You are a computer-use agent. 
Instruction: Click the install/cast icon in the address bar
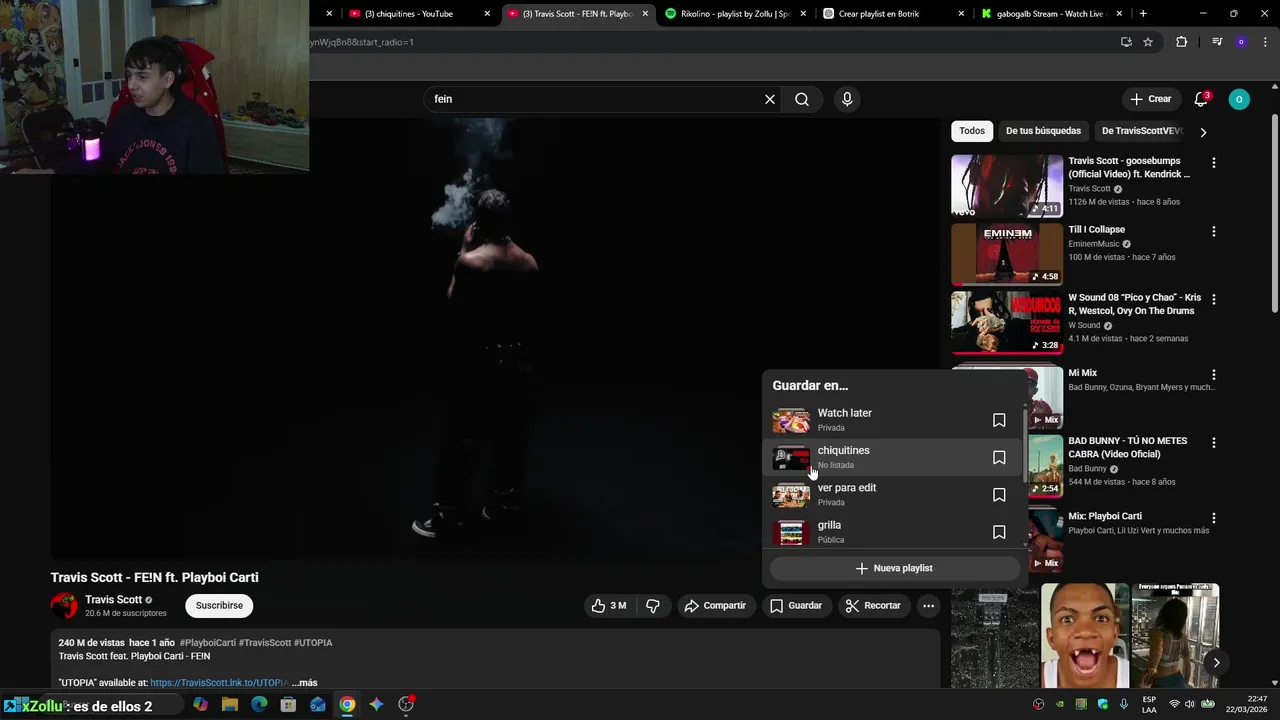1126,42
